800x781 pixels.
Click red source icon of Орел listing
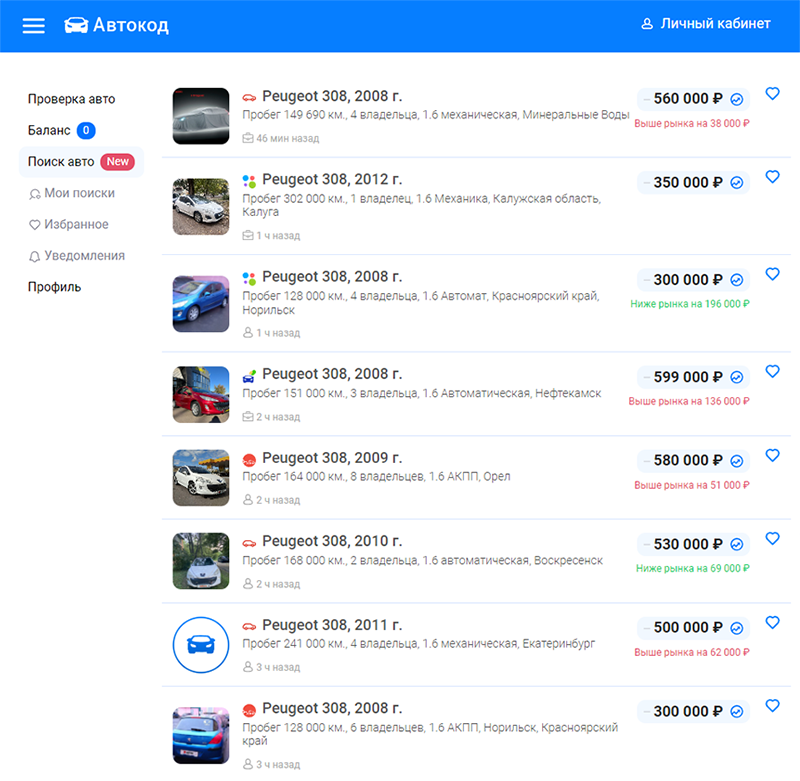249,461
